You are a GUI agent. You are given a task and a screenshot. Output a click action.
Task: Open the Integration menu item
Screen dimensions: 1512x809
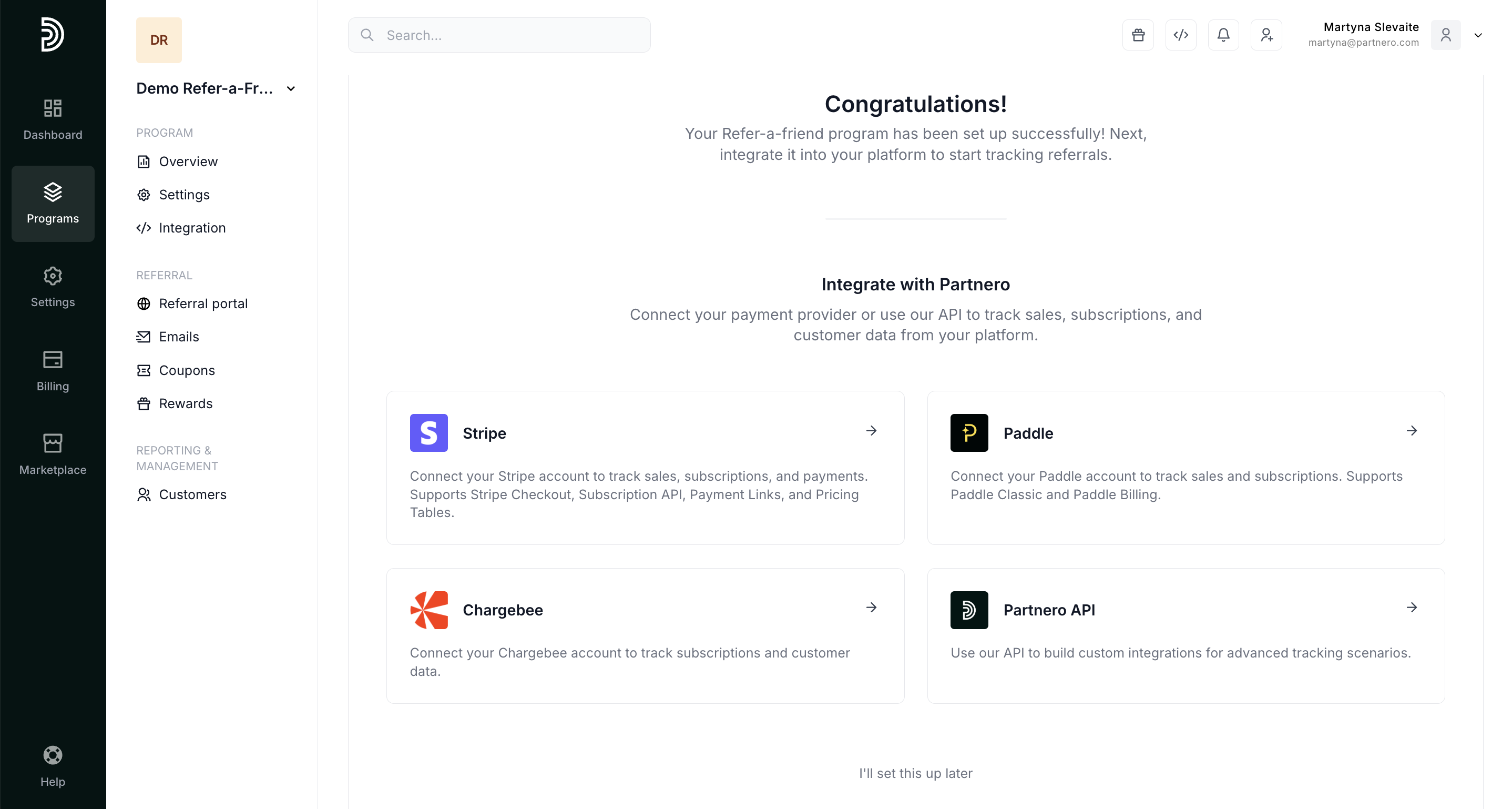pos(192,228)
